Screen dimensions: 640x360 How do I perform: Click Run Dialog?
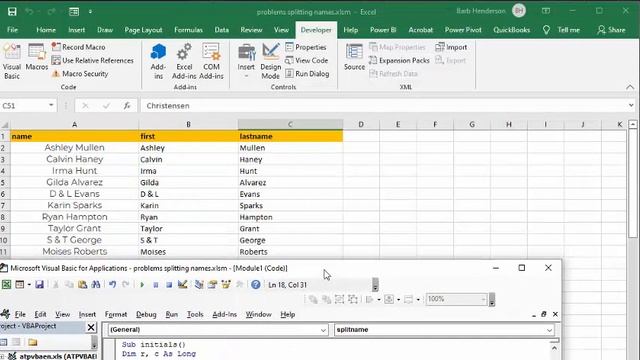click(307, 74)
